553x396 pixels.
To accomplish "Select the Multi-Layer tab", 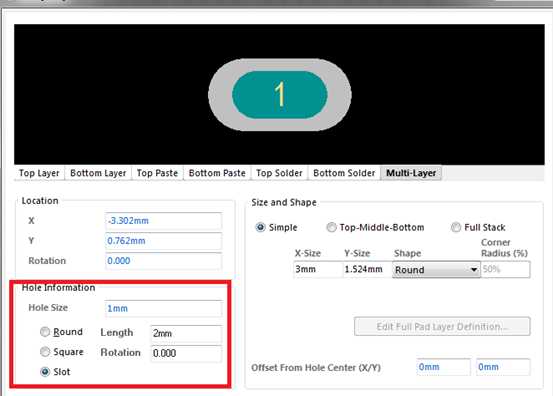I will tap(411, 173).
